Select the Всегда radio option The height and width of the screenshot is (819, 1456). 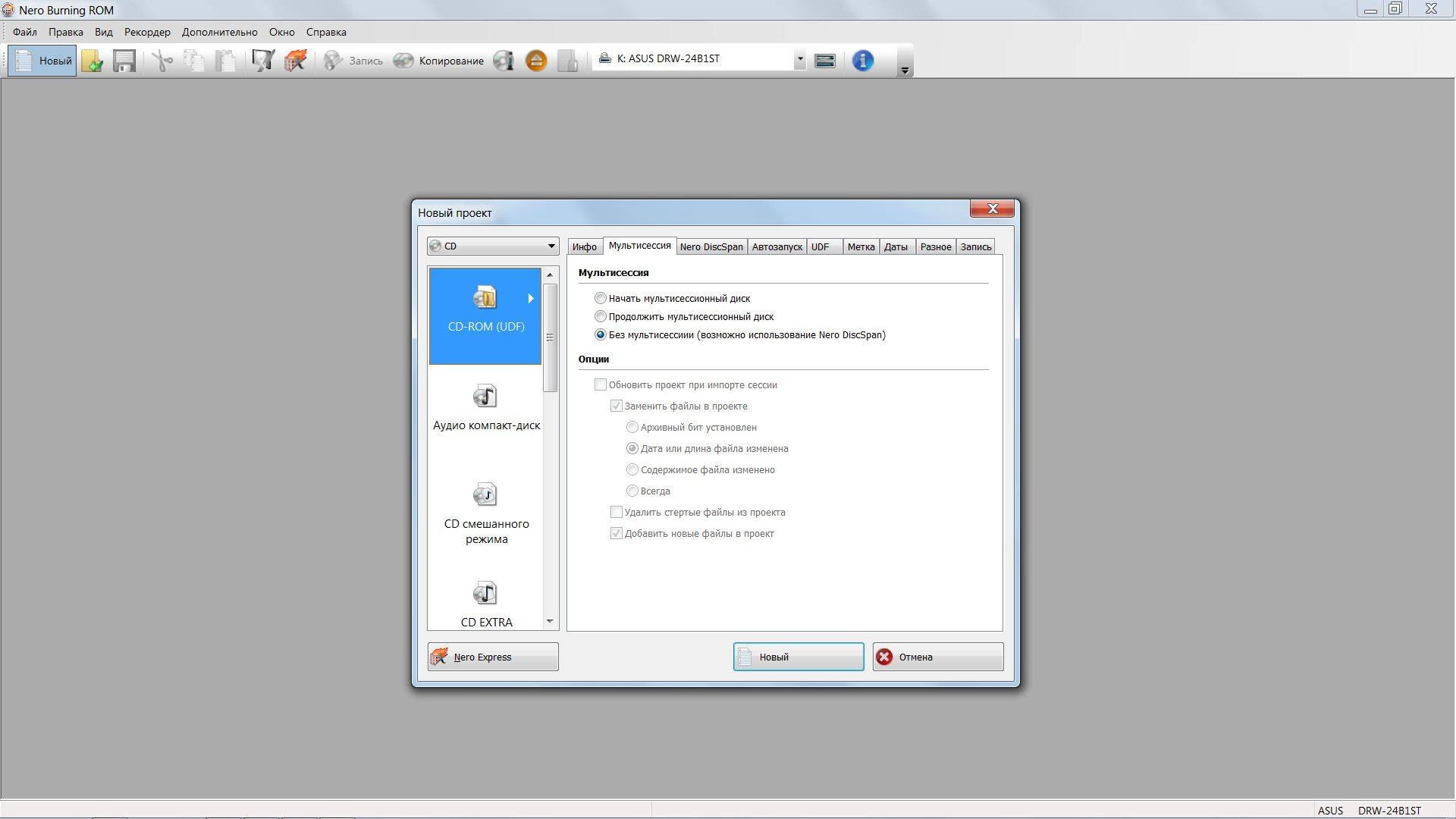point(632,491)
